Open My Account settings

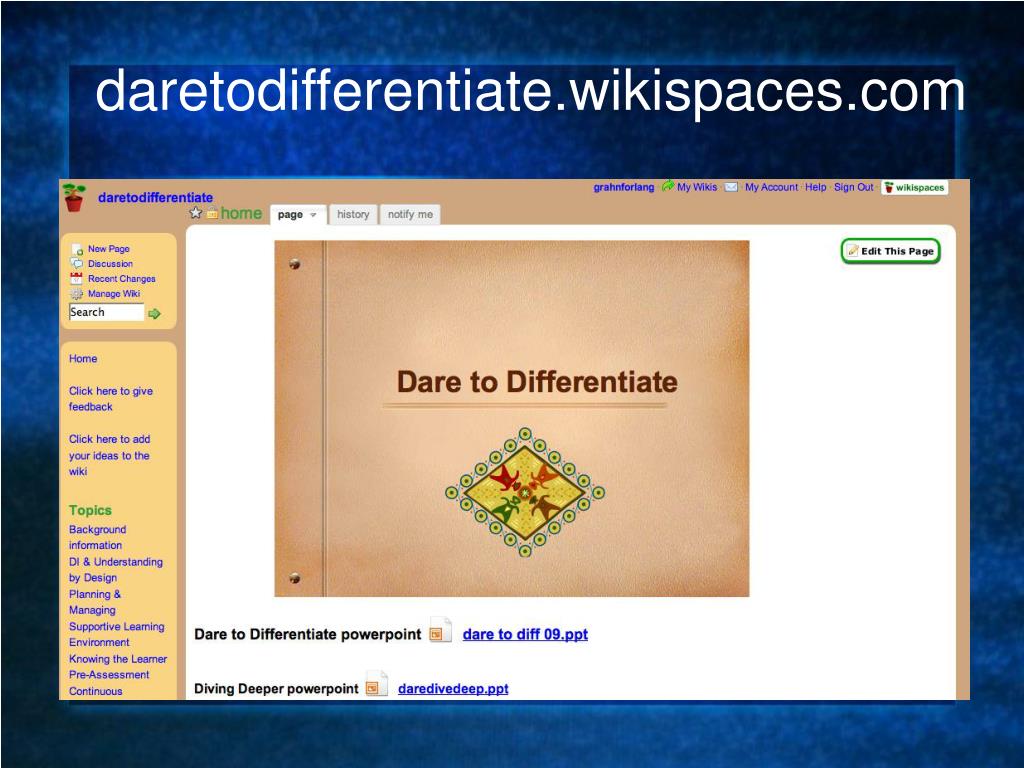pyautogui.click(x=771, y=187)
